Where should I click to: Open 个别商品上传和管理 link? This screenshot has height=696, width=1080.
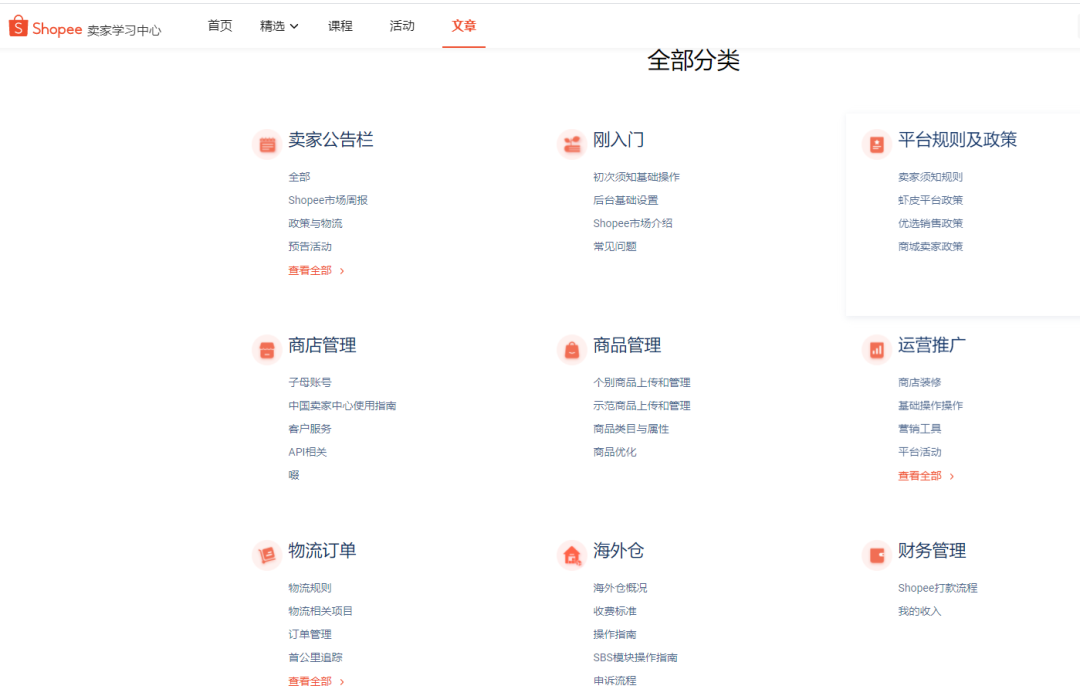(x=642, y=382)
